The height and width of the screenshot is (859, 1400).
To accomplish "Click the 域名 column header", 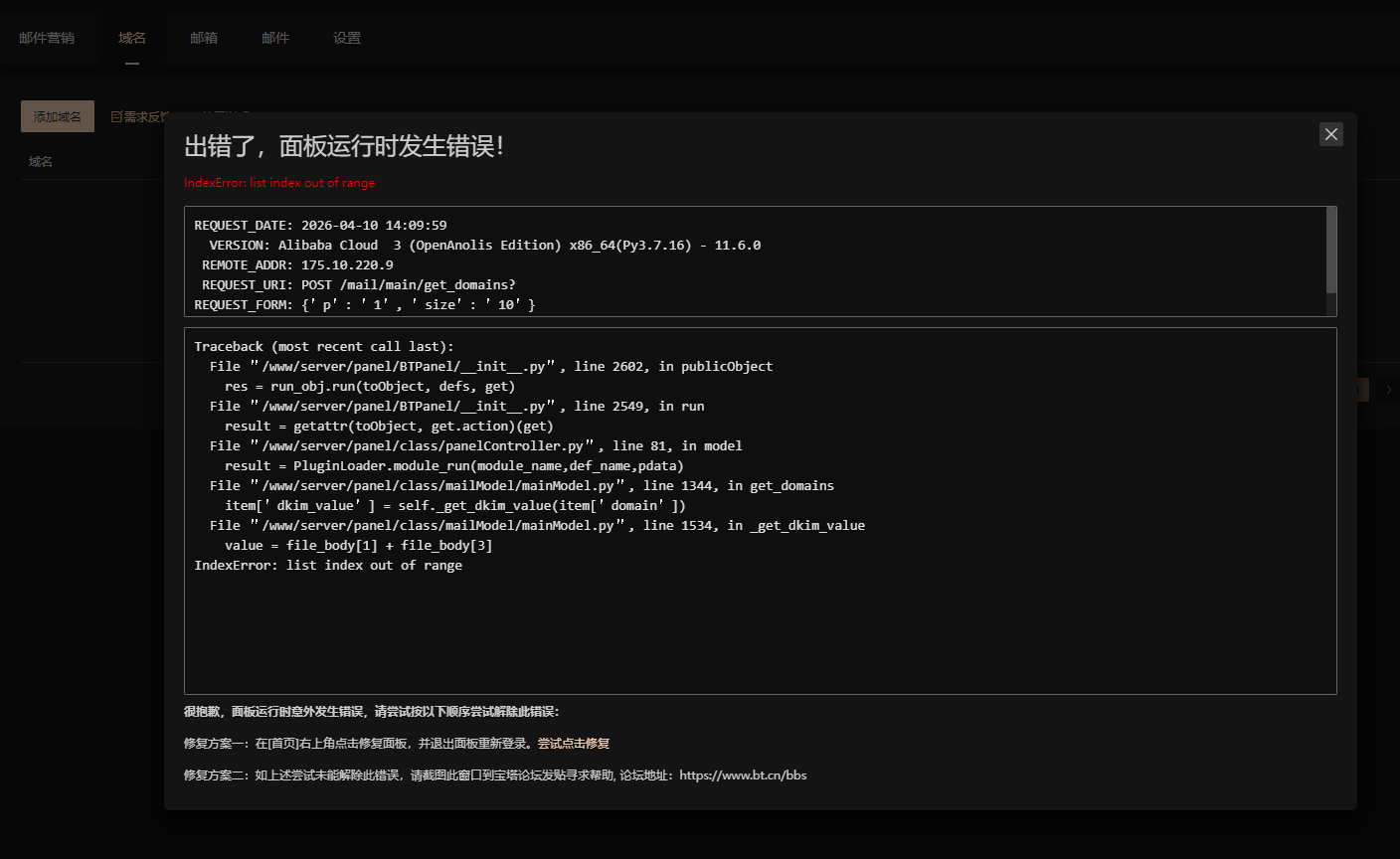I will click(x=41, y=160).
